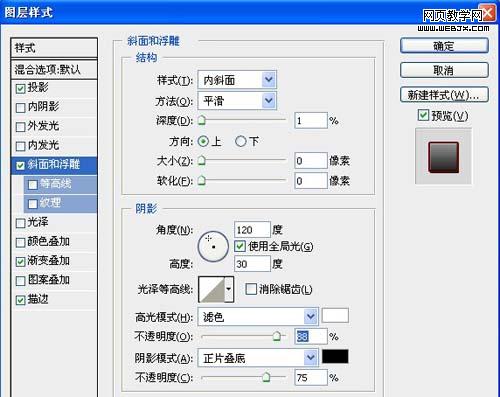Click the 高度 altitude field showing 30

click(252, 264)
